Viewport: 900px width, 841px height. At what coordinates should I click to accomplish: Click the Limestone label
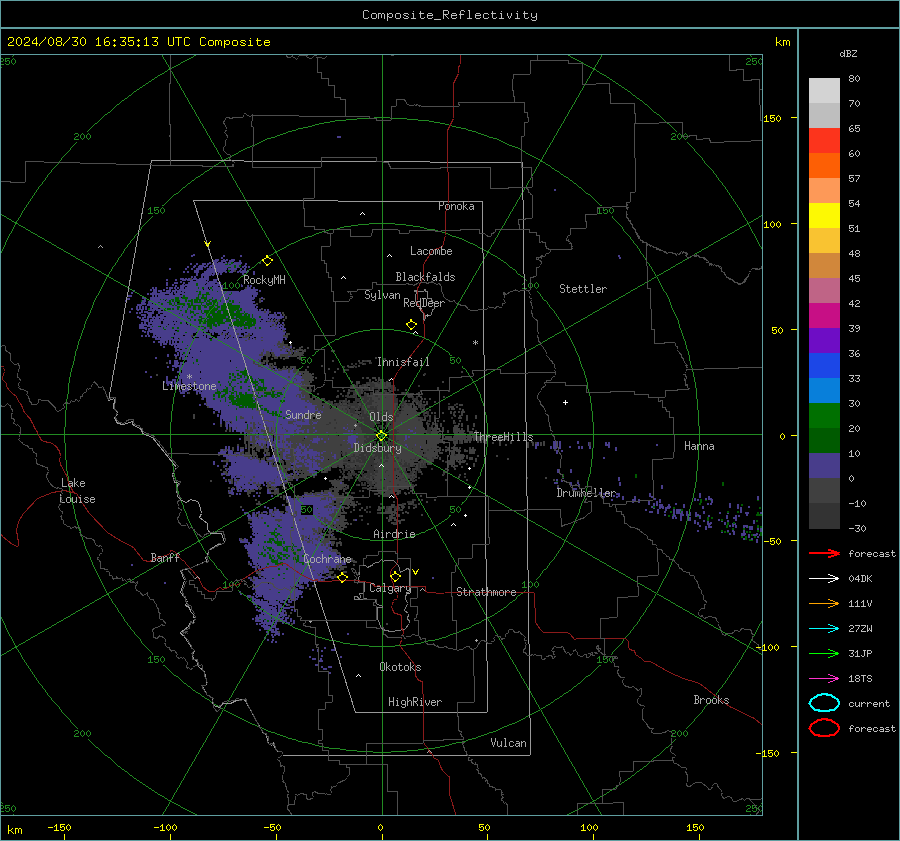click(x=189, y=386)
